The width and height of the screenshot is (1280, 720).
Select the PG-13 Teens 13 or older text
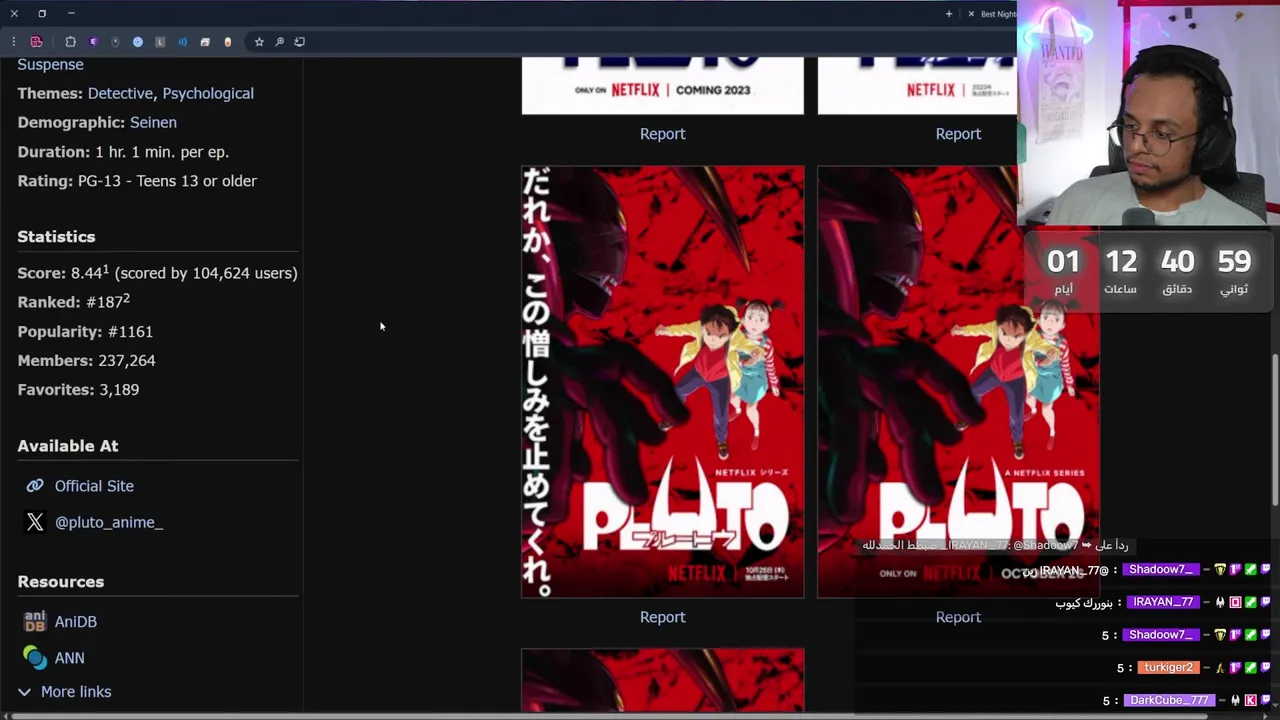coord(167,181)
